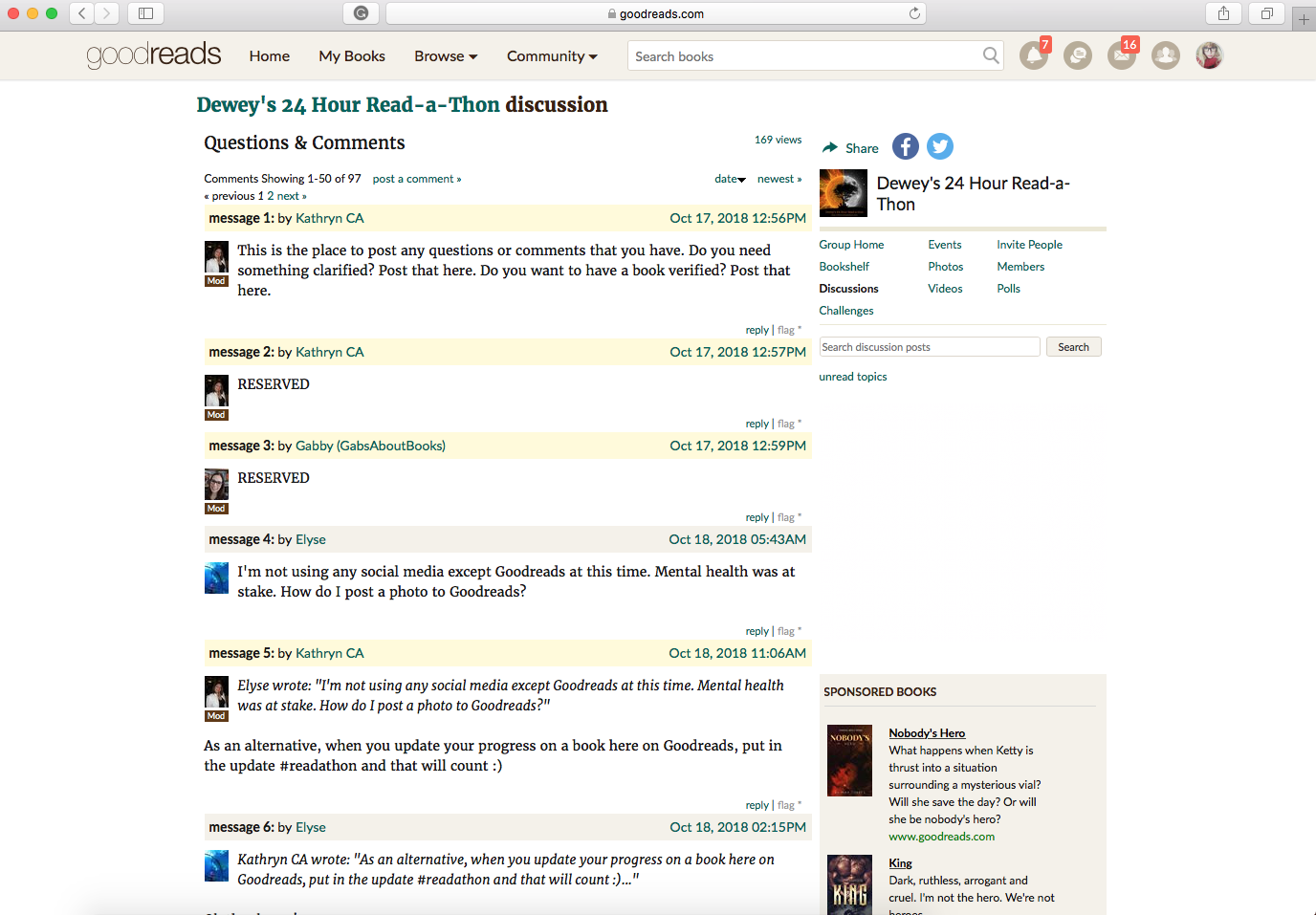Viewport: 1316px width, 915px height.
Task: Open the group discussions chat icon
Action: (1078, 56)
